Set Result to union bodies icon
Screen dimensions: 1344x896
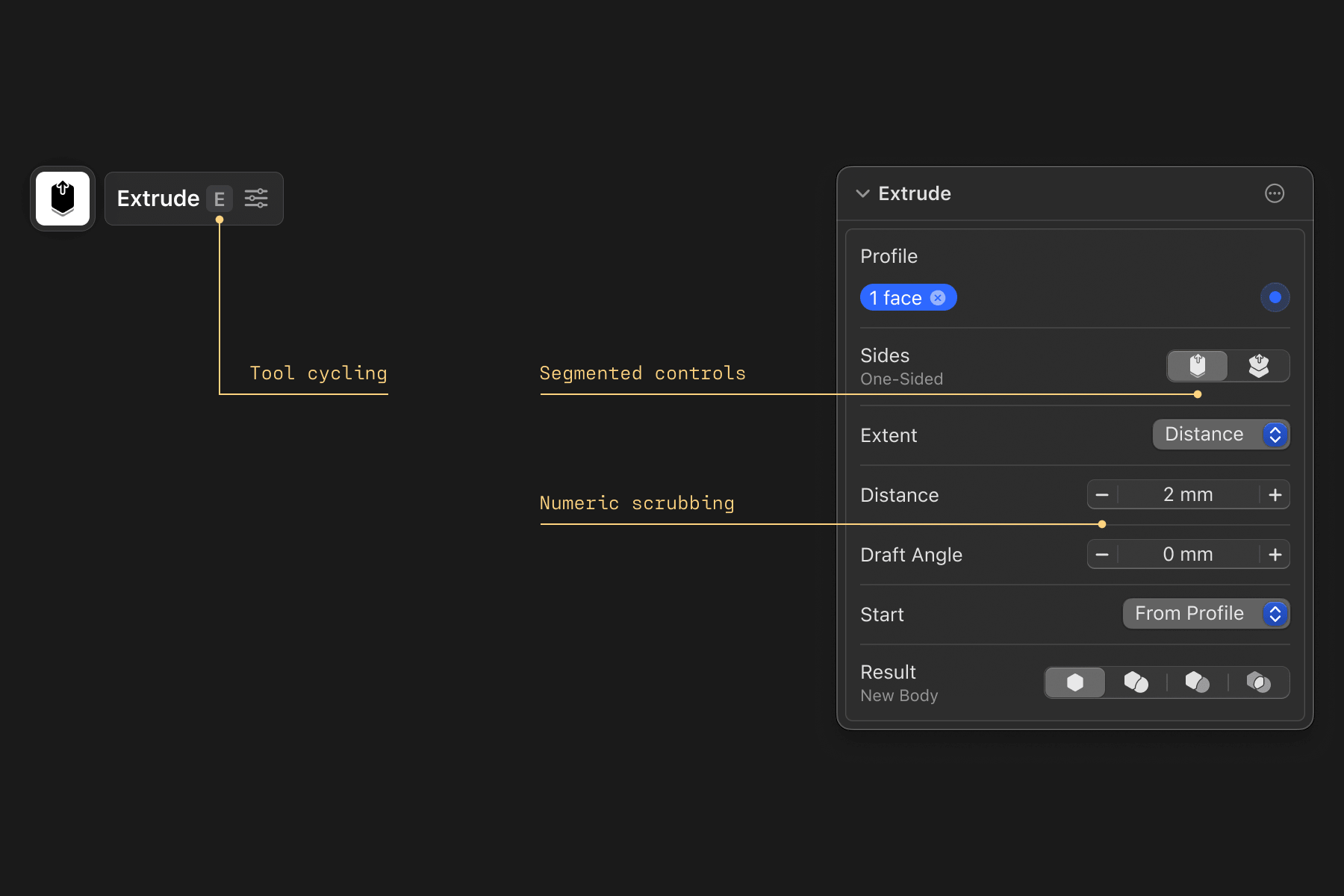tap(1136, 682)
